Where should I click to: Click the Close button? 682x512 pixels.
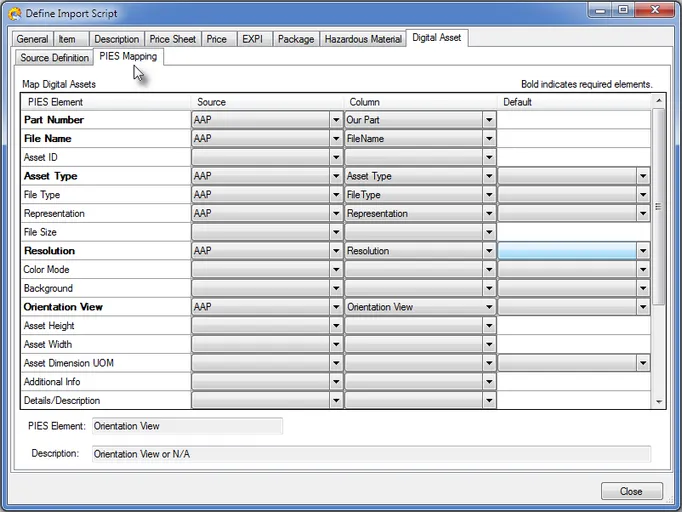pyautogui.click(x=631, y=491)
